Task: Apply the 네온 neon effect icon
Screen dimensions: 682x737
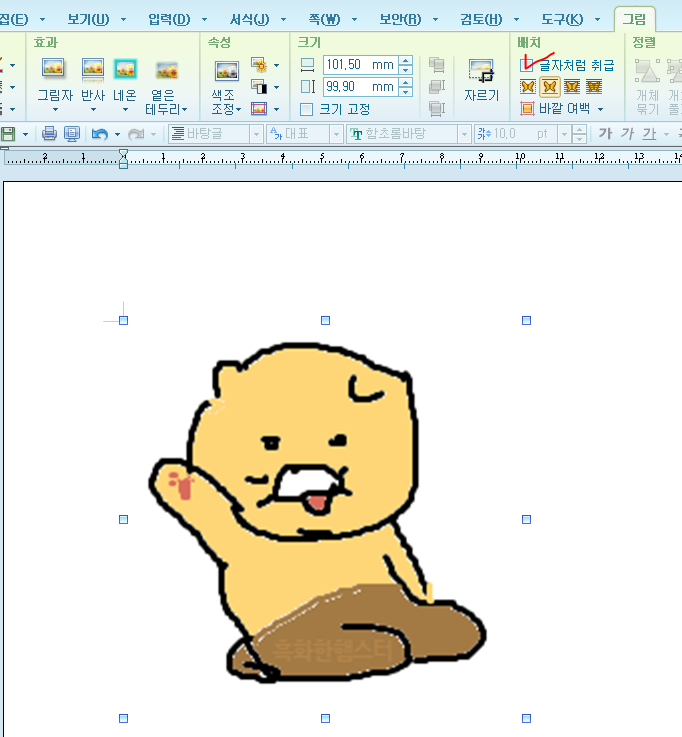Action: pyautogui.click(x=125, y=69)
